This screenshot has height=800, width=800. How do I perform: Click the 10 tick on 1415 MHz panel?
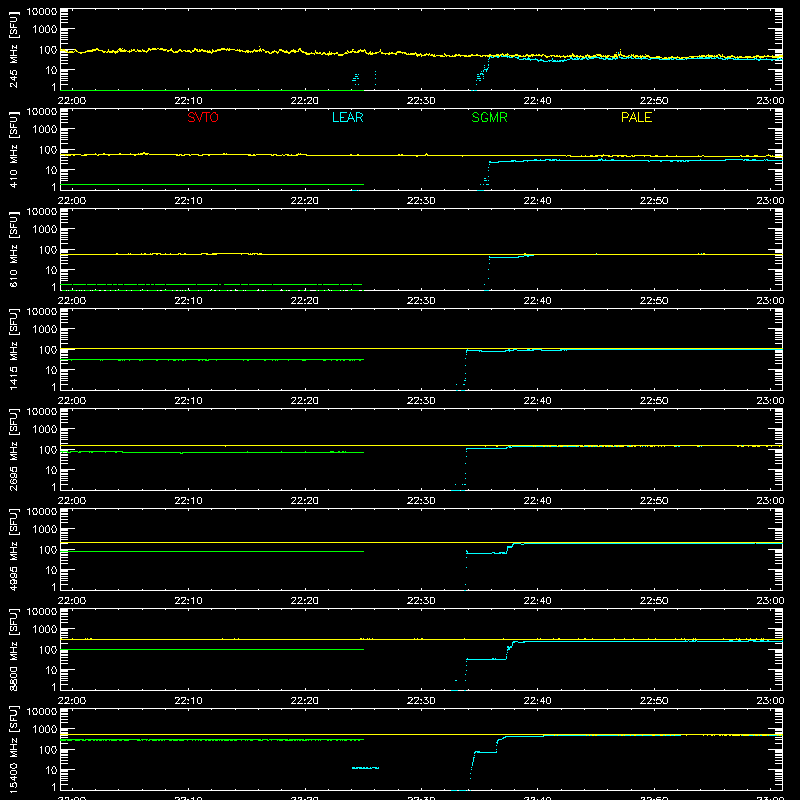pyautogui.click(x=51, y=370)
